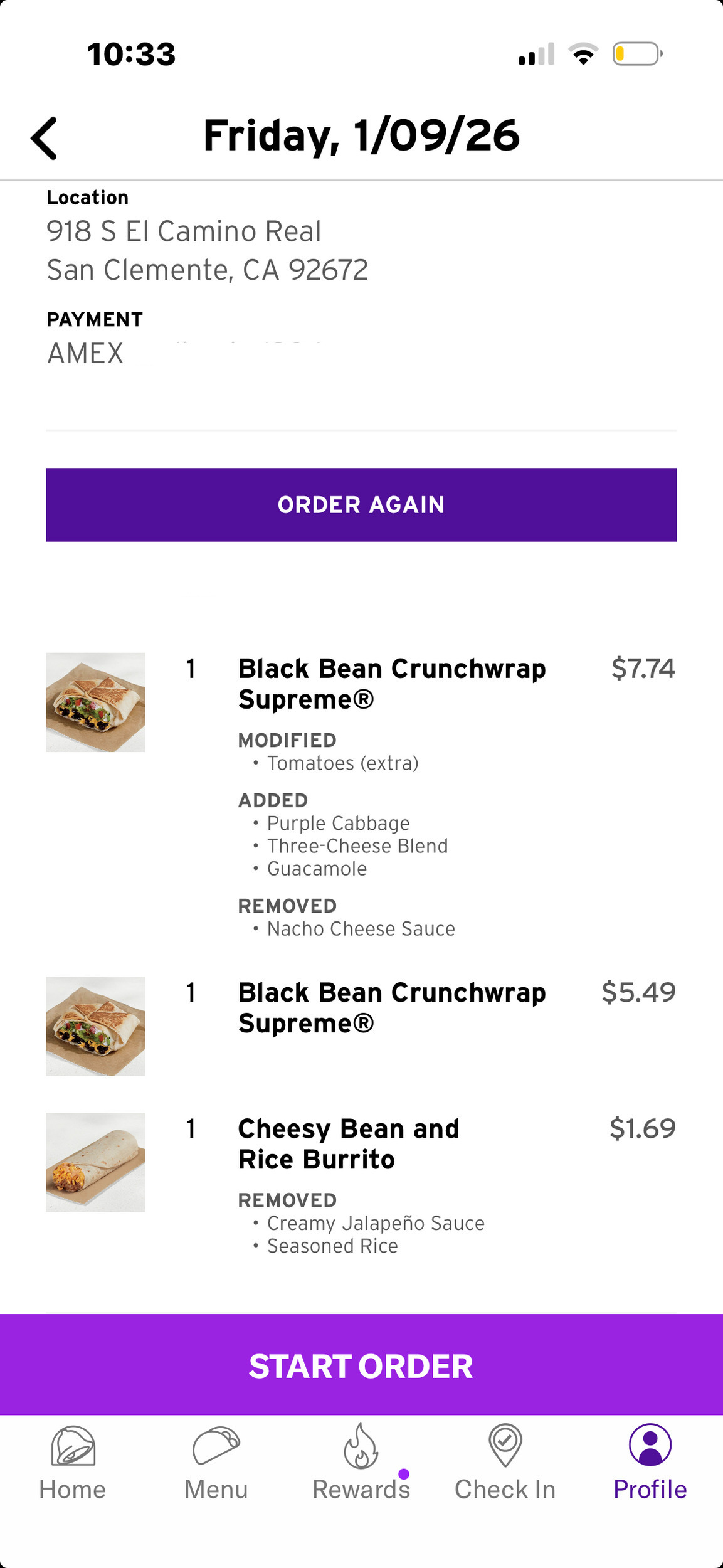Tap the Home bell icon
The width and height of the screenshot is (723, 1568).
[73, 1445]
